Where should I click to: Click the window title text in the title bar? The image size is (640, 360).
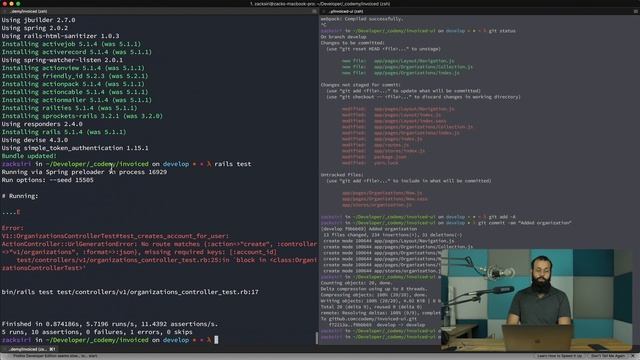(320, 4)
